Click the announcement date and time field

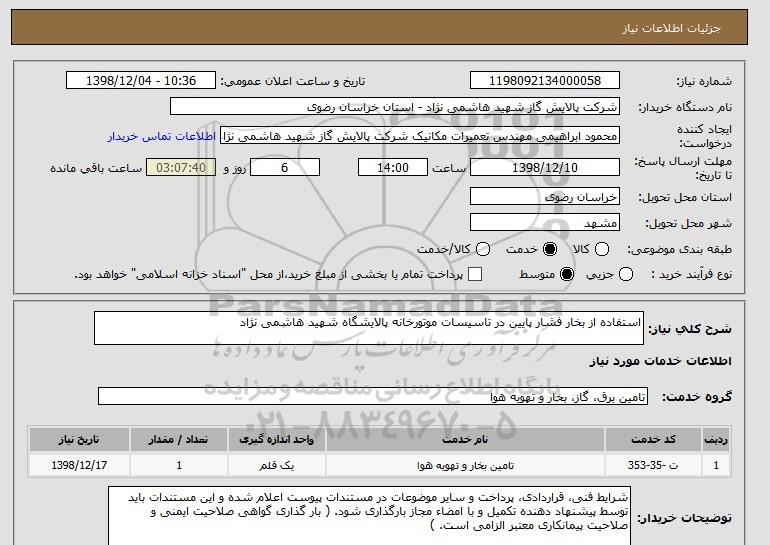[141, 81]
